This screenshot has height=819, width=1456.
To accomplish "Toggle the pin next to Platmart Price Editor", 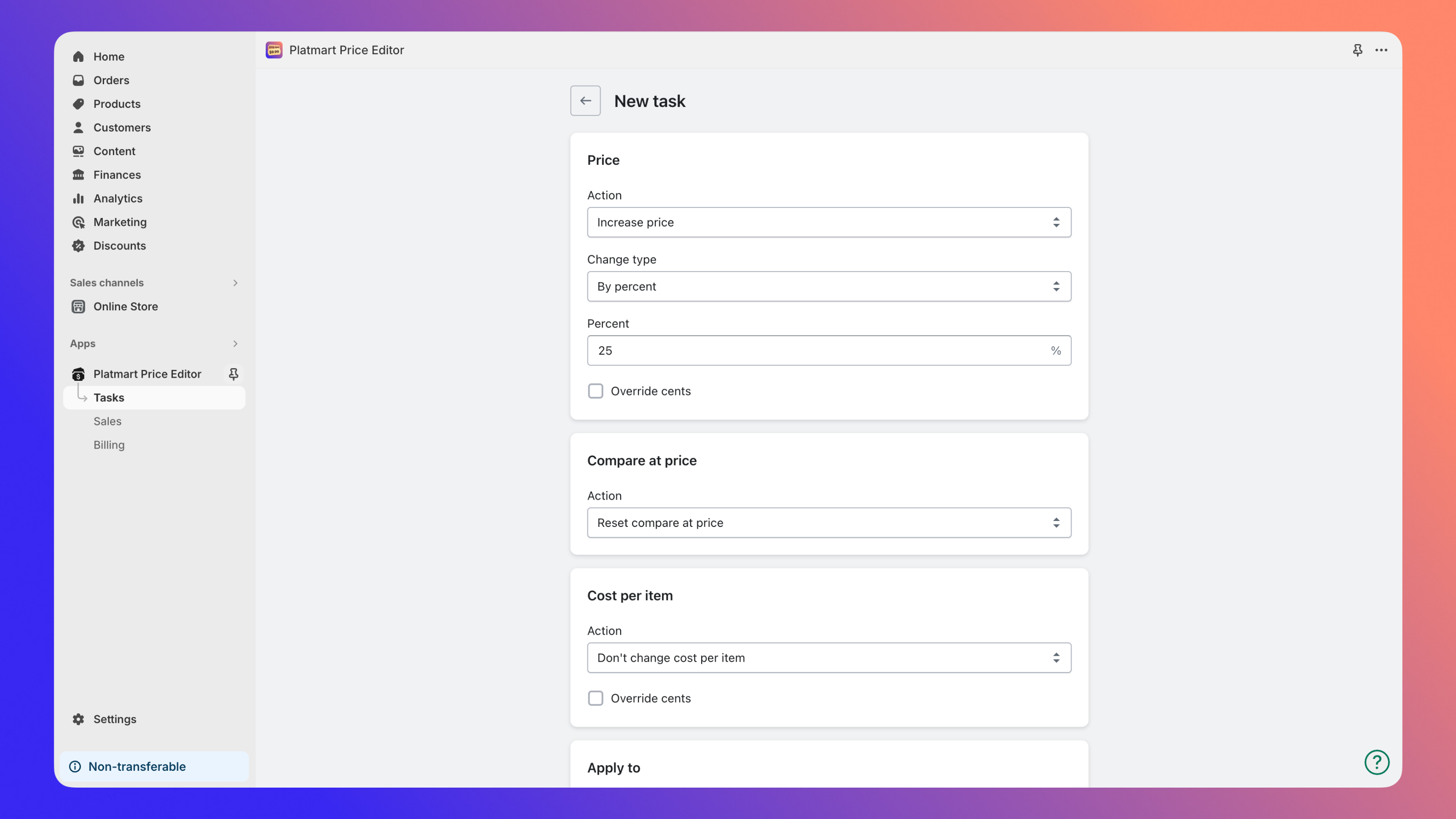I will [233, 374].
